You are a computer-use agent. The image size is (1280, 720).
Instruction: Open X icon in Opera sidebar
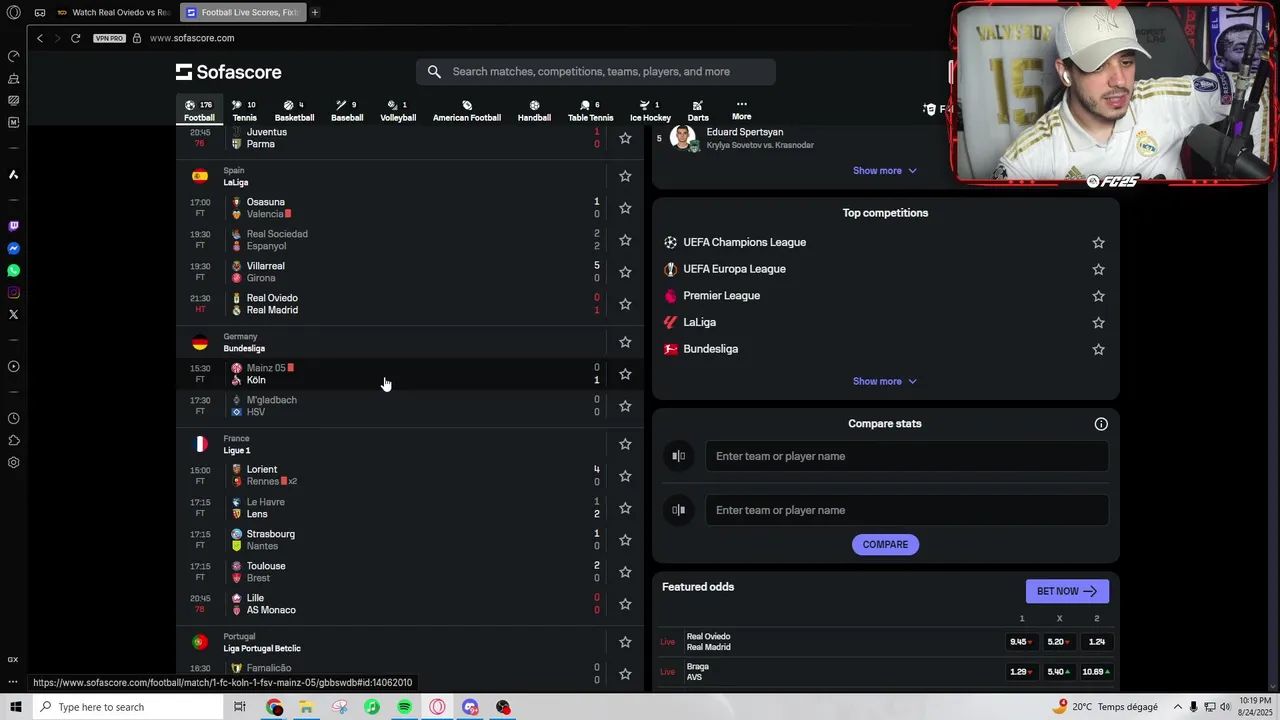(x=13, y=314)
